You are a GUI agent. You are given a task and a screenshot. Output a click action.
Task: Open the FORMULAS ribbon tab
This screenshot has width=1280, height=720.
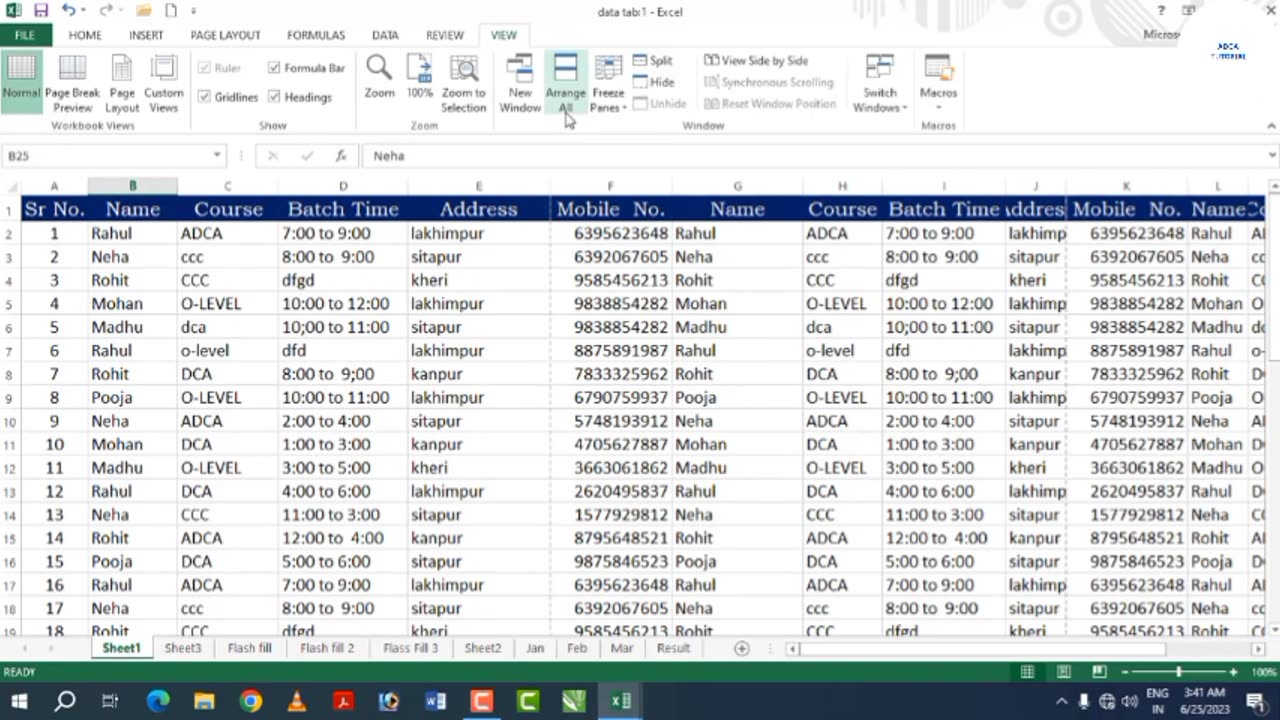316,35
